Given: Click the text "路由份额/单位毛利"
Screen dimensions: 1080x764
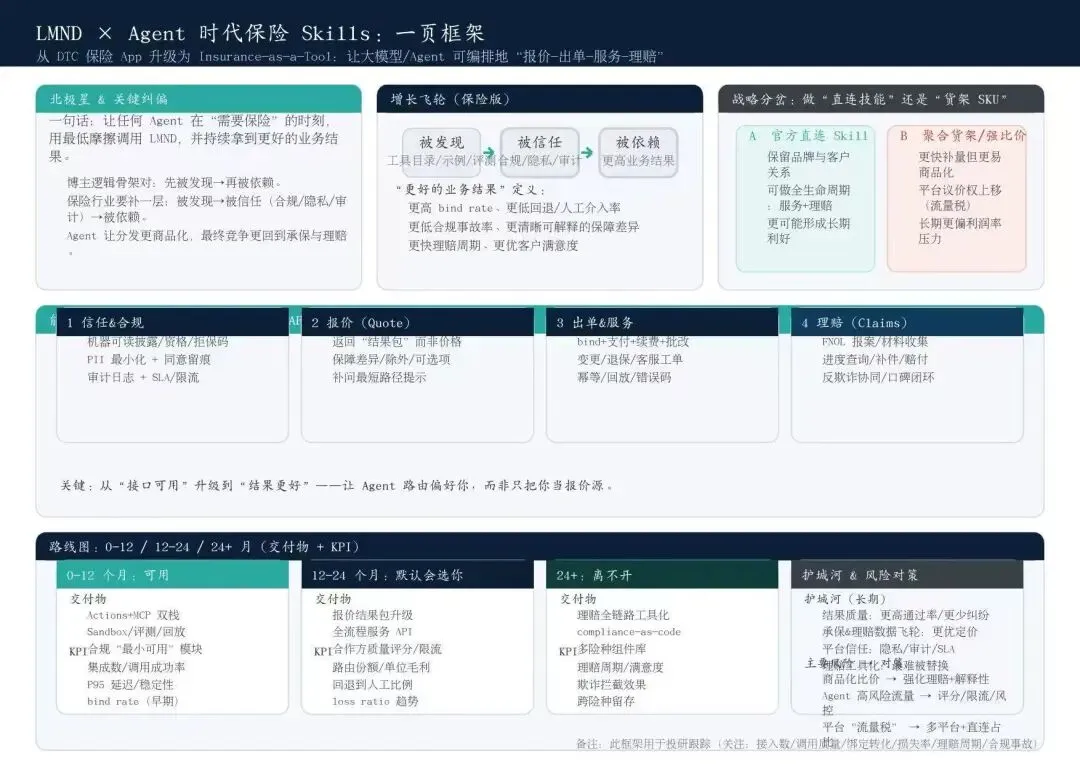Looking at the screenshot, I should pyautogui.click(x=381, y=667).
